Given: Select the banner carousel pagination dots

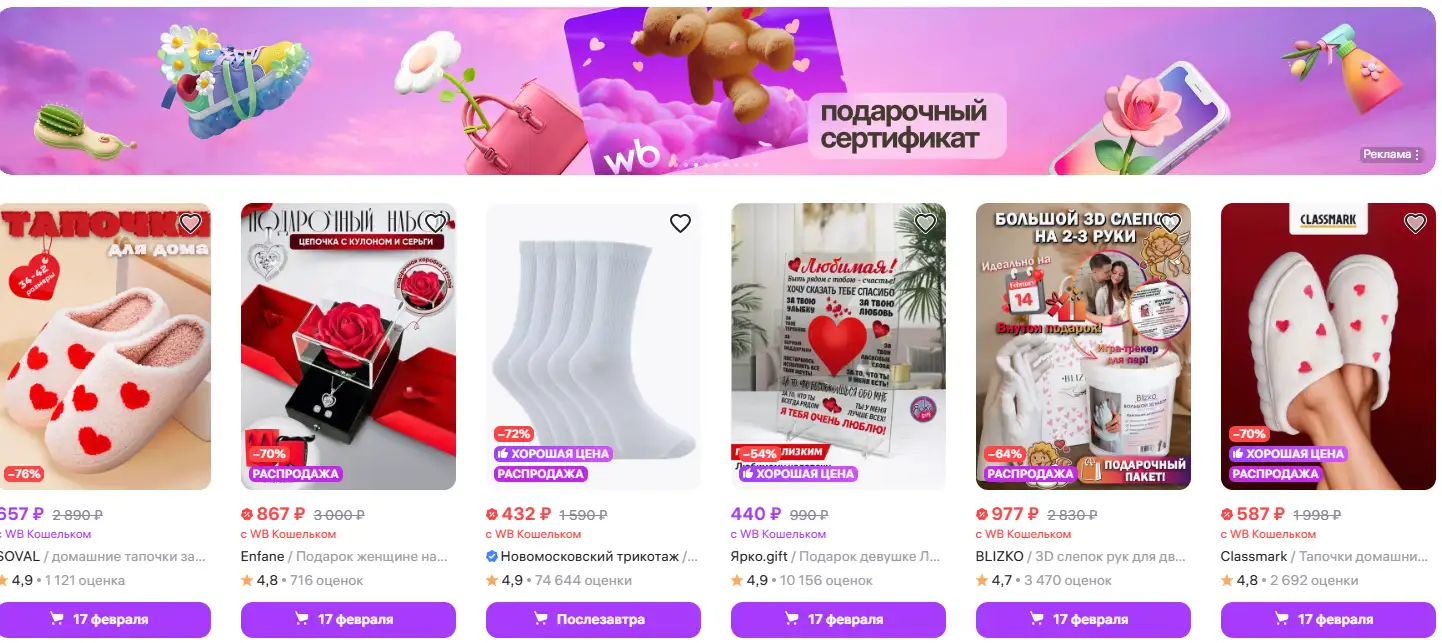Looking at the screenshot, I should tap(717, 165).
